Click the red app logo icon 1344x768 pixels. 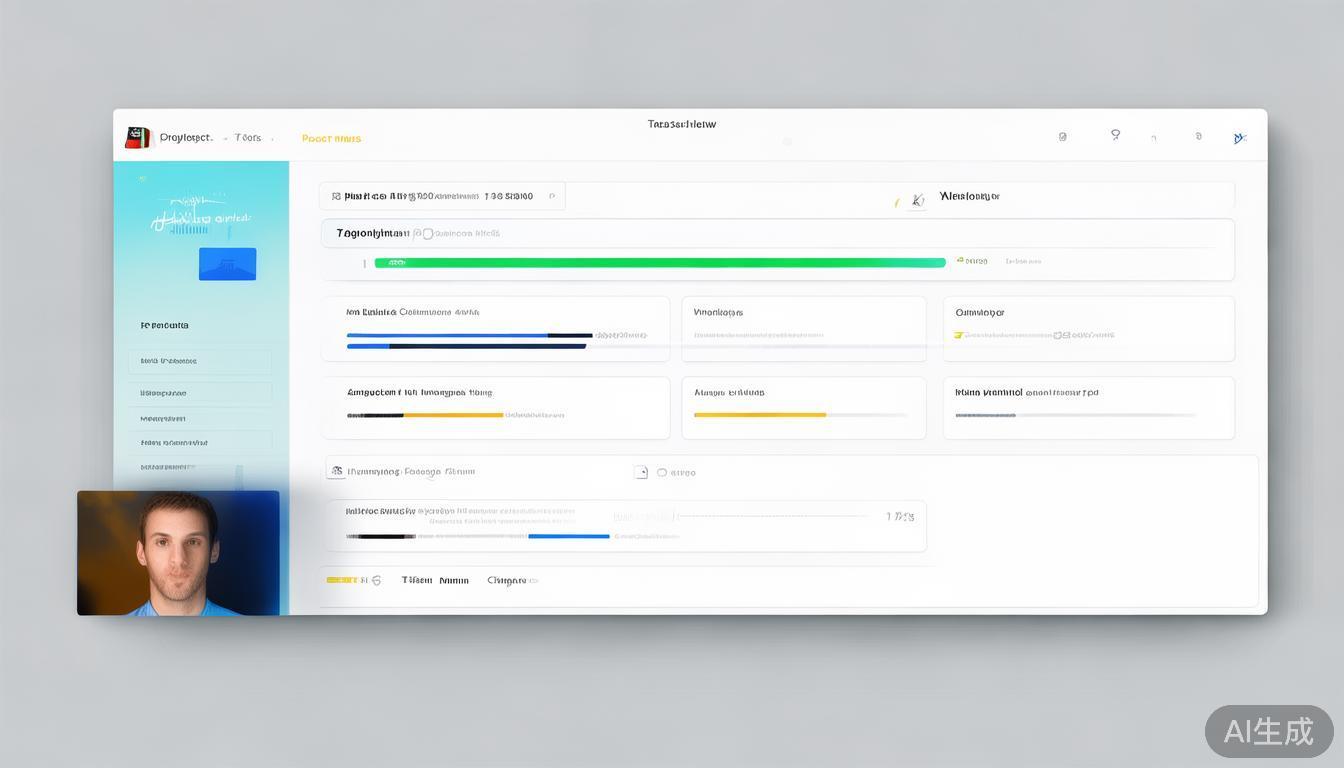[x=137, y=138]
